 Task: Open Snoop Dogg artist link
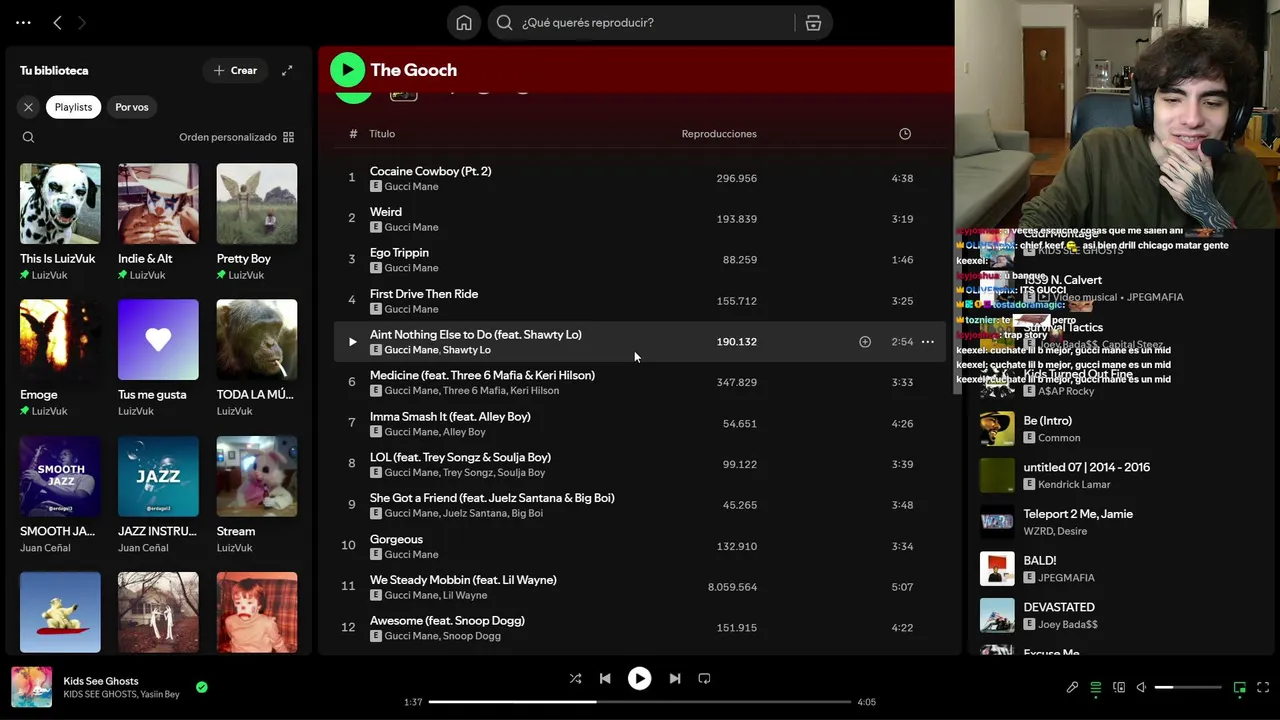[472, 636]
